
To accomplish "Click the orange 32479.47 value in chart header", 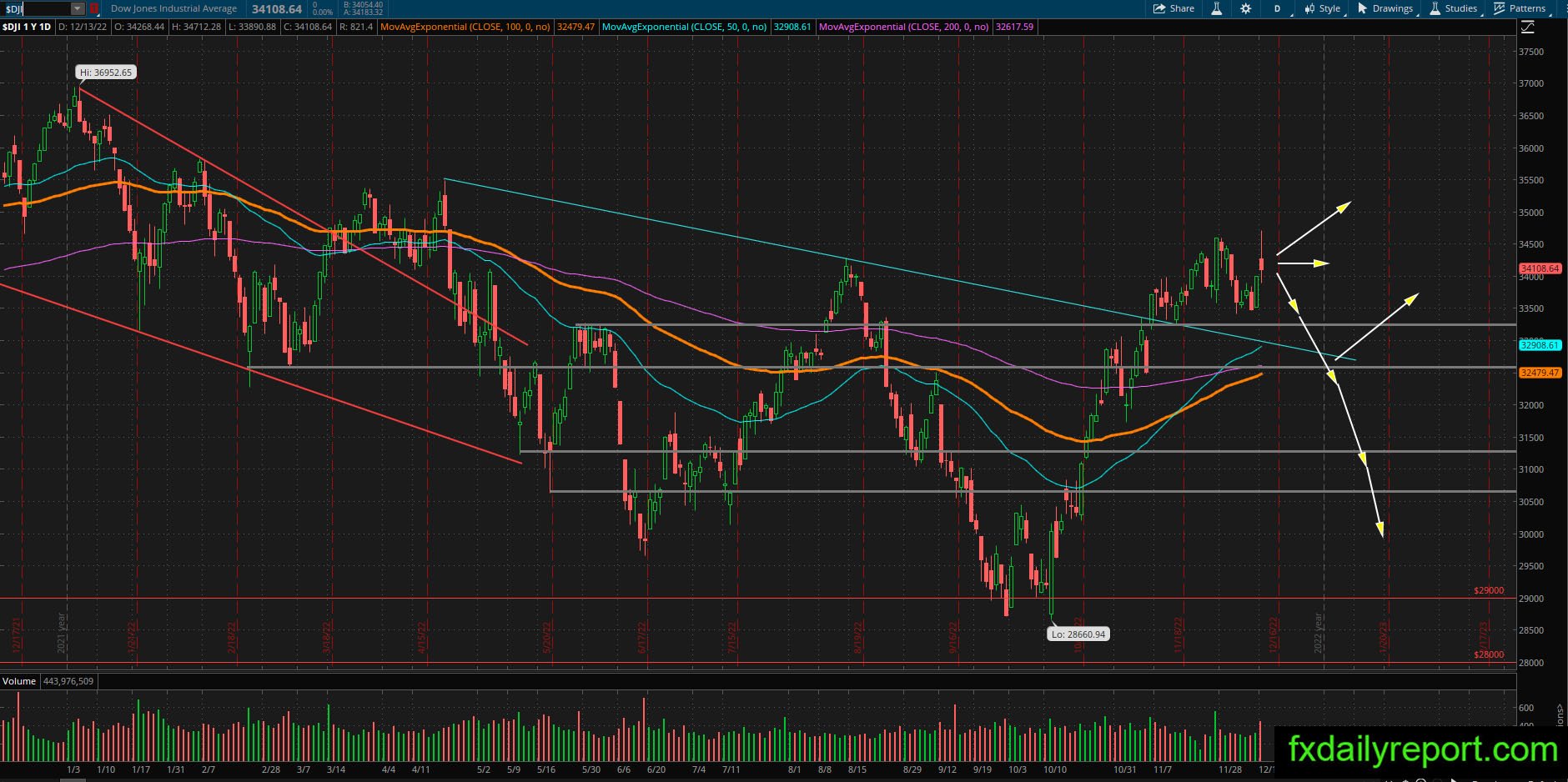I will [575, 27].
